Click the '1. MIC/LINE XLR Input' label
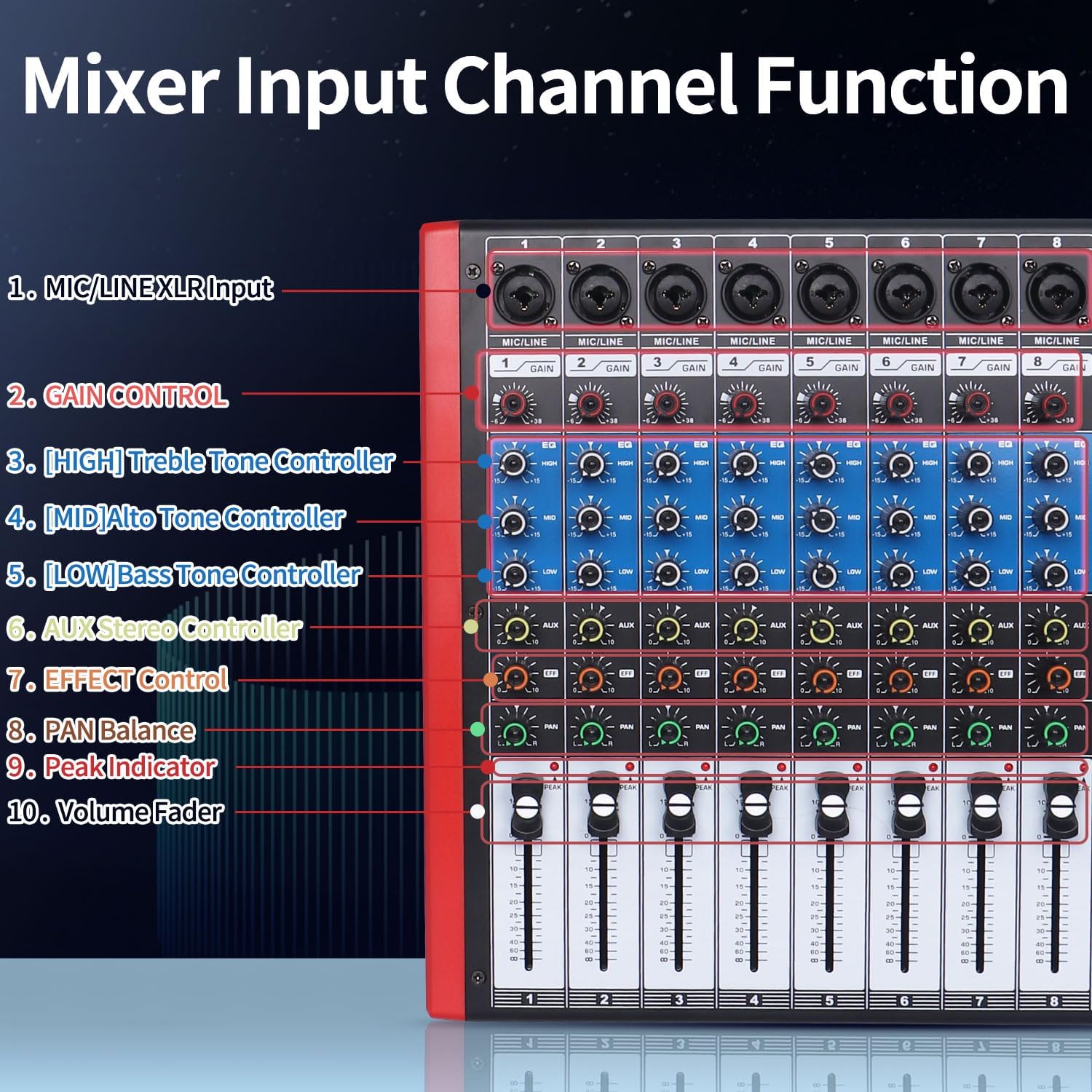The image size is (1092, 1092). point(141,288)
